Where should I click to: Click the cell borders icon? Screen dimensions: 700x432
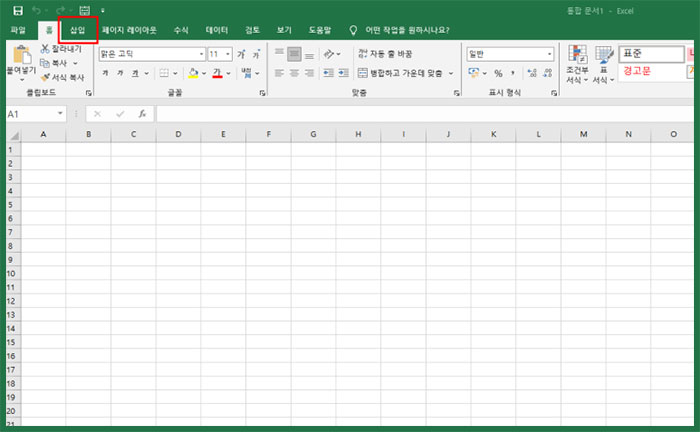164,73
